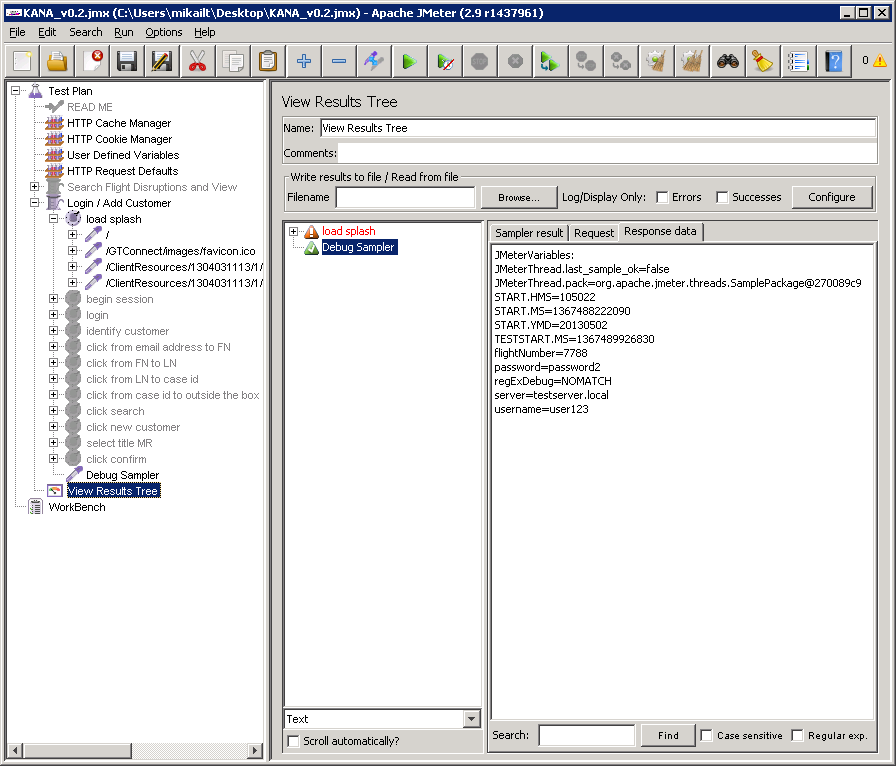Open the Search menu

point(86,32)
